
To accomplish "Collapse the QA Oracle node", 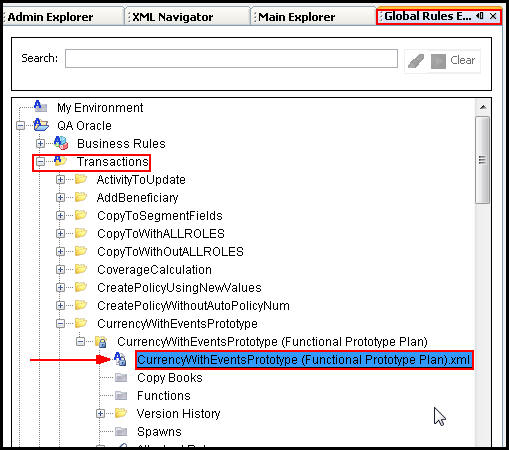I will [x=21, y=126].
